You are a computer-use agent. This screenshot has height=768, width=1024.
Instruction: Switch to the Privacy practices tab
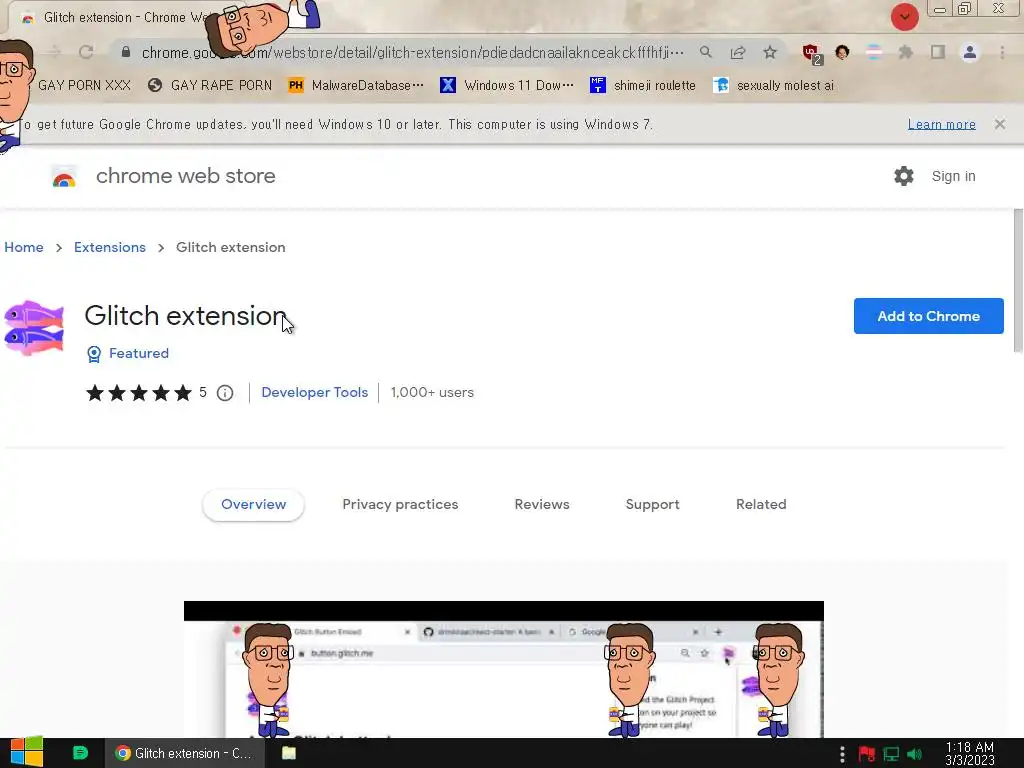400,504
